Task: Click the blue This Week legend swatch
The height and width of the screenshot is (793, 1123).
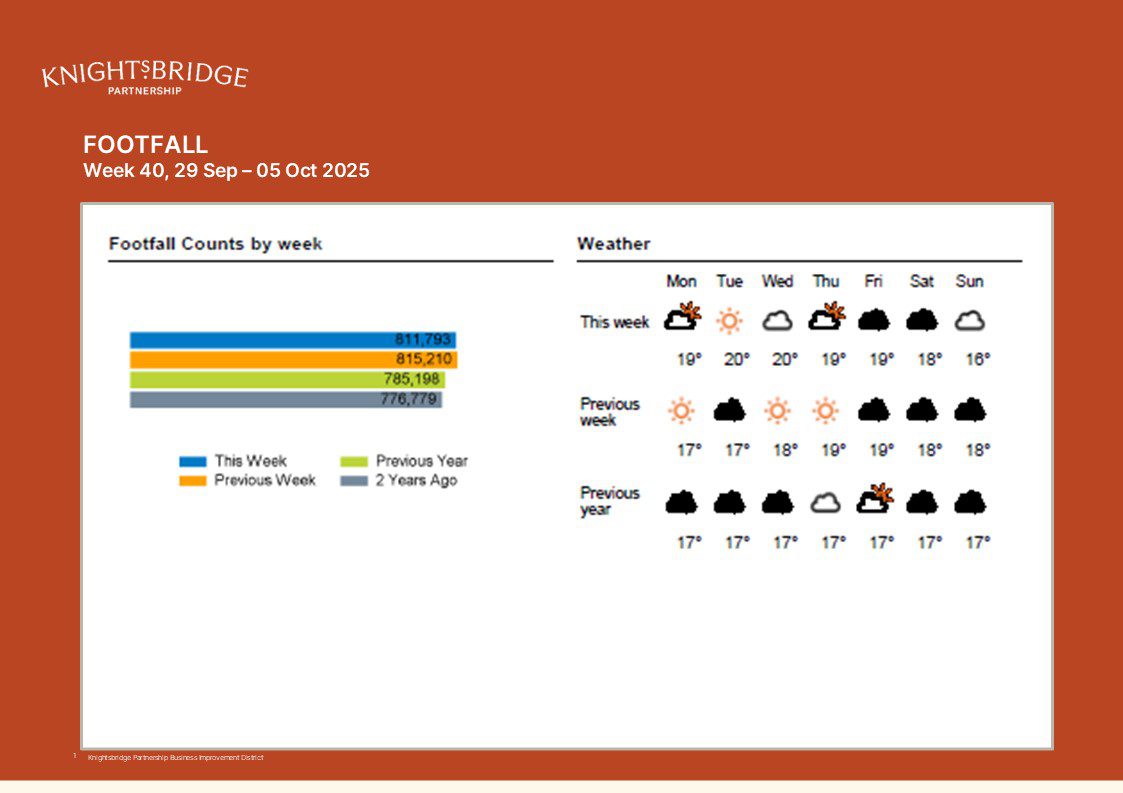Action: (193, 462)
